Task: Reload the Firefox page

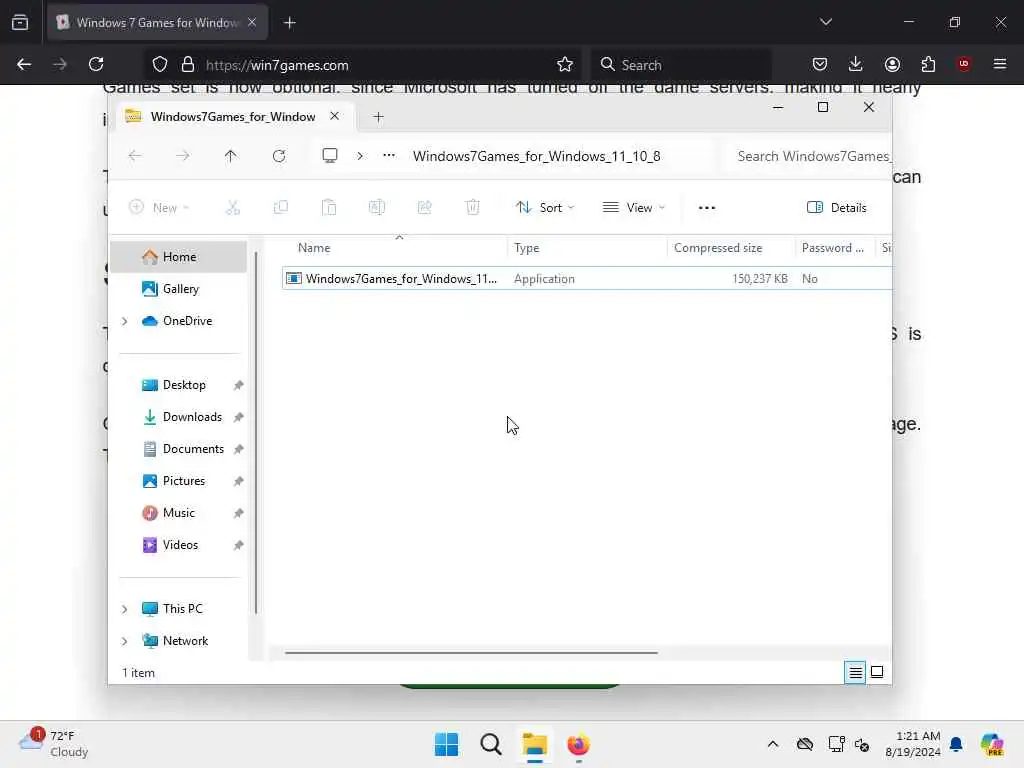Action: (x=97, y=64)
